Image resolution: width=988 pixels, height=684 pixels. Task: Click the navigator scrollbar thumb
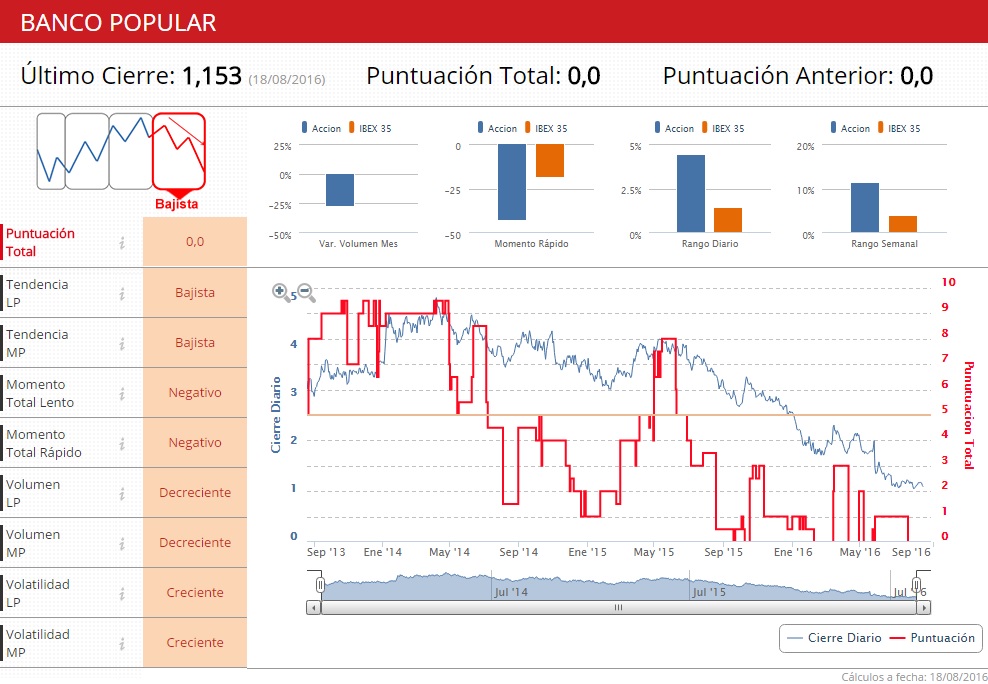click(x=618, y=608)
